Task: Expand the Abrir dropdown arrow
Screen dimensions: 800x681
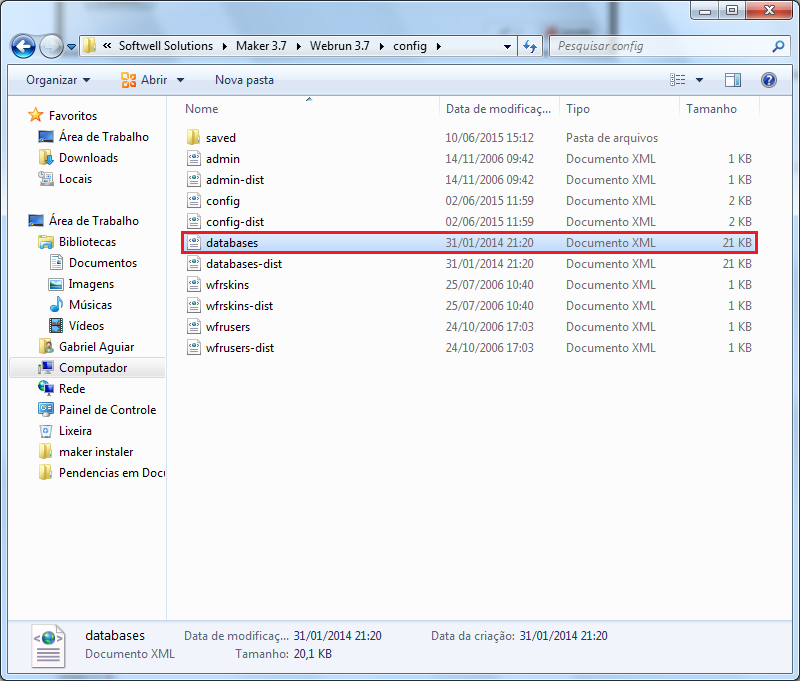Action: [x=180, y=80]
